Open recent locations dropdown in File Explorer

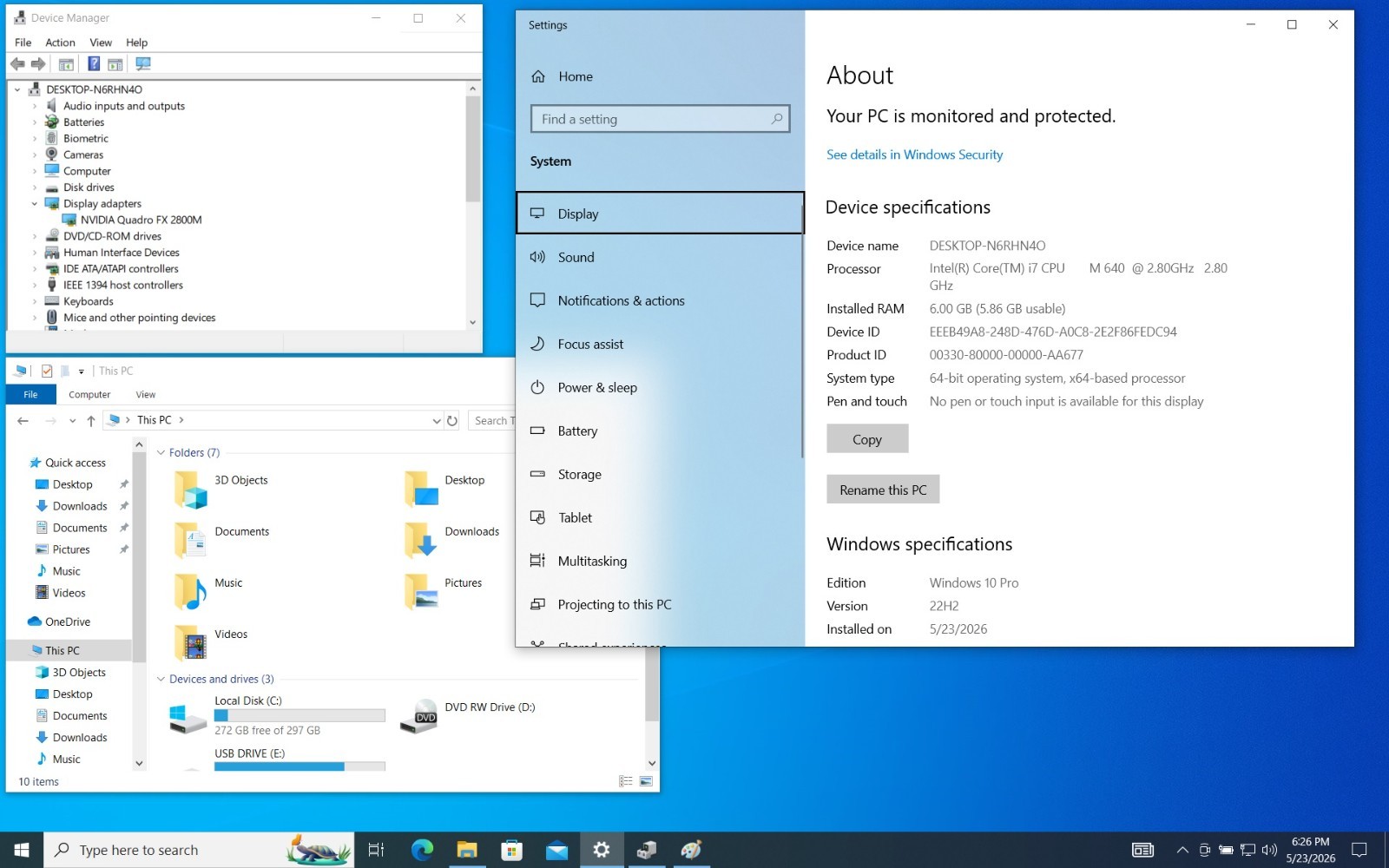coord(72,420)
